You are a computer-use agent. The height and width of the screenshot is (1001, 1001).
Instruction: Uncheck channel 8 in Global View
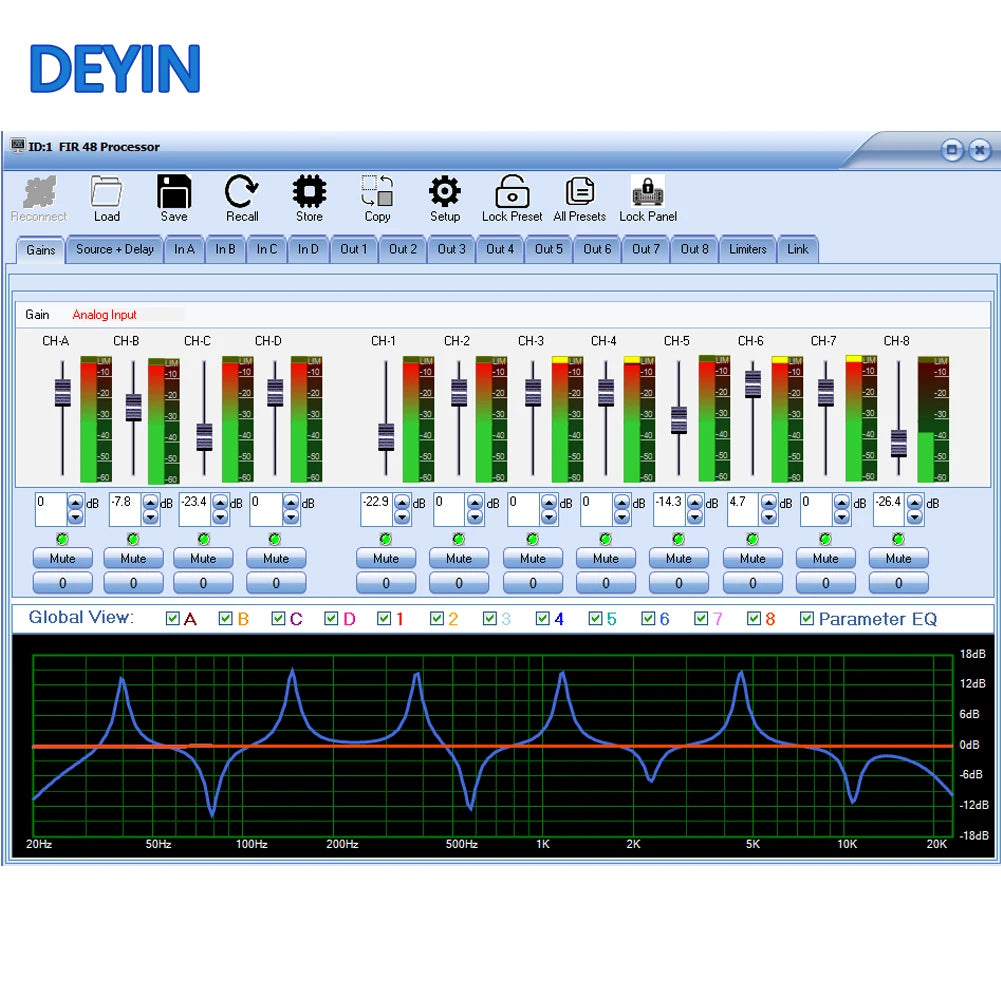click(x=754, y=619)
